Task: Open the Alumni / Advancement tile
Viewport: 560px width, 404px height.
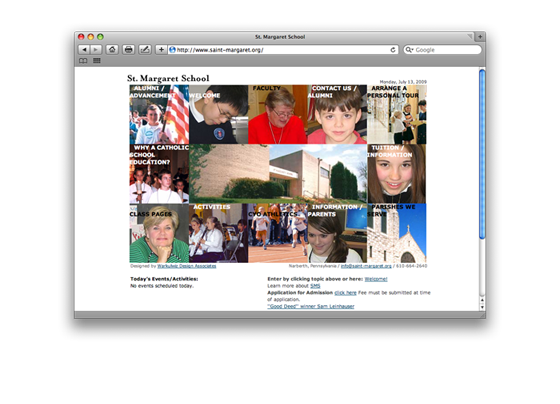Action: (159, 114)
